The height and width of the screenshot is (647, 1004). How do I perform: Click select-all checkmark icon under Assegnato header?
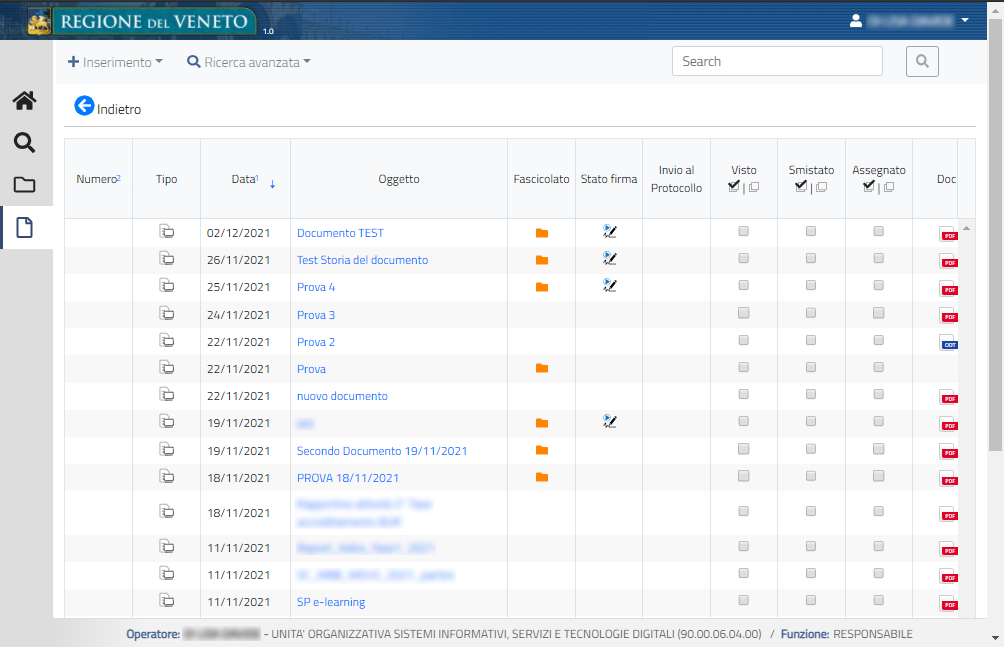[869, 186]
